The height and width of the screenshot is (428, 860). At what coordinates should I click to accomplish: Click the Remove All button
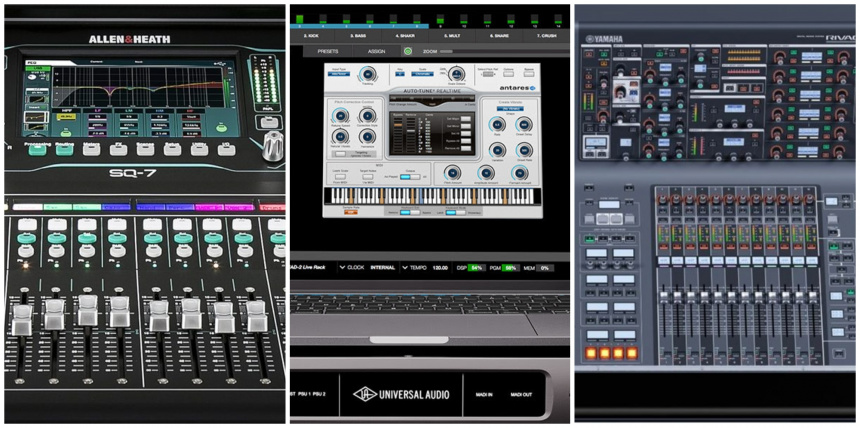[466, 148]
